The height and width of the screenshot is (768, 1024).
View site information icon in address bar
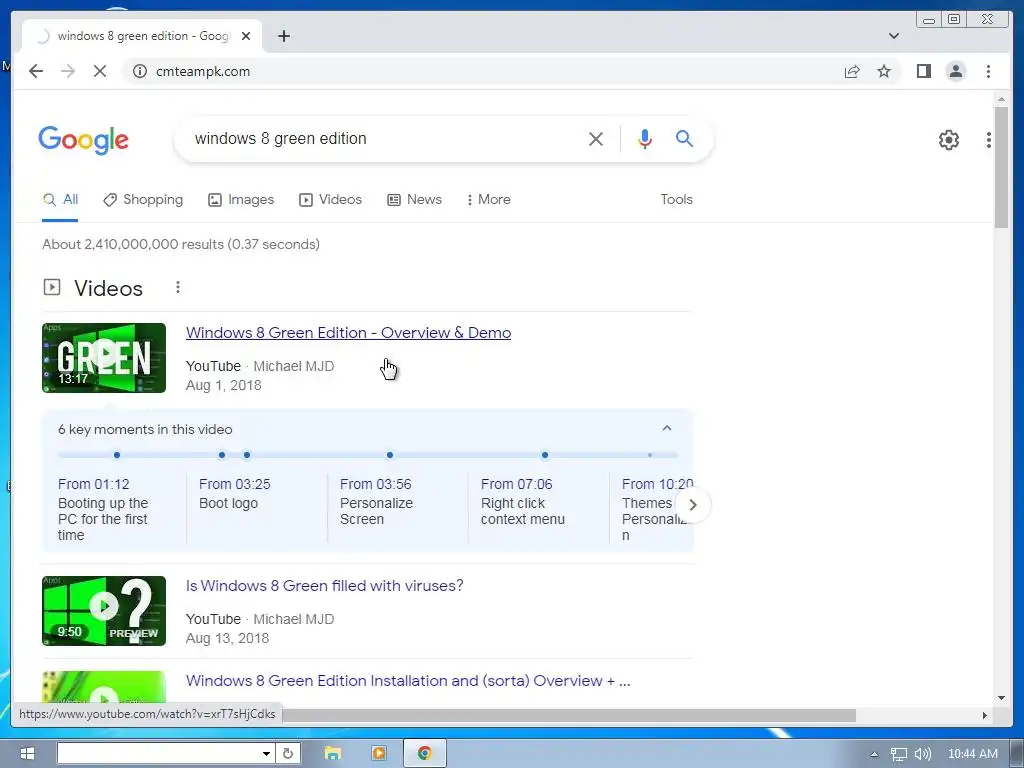tap(140, 71)
